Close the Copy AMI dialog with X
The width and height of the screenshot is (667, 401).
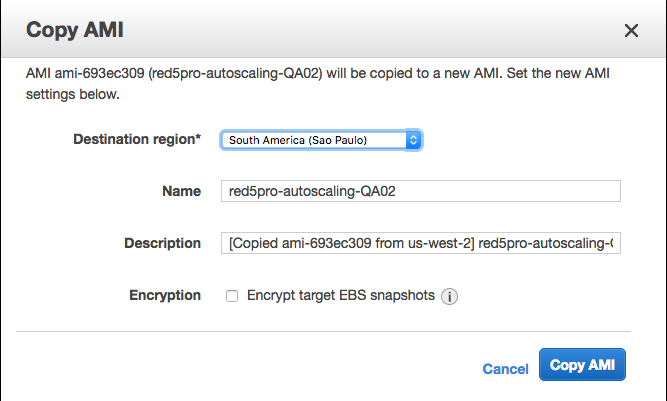pos(631,31)
